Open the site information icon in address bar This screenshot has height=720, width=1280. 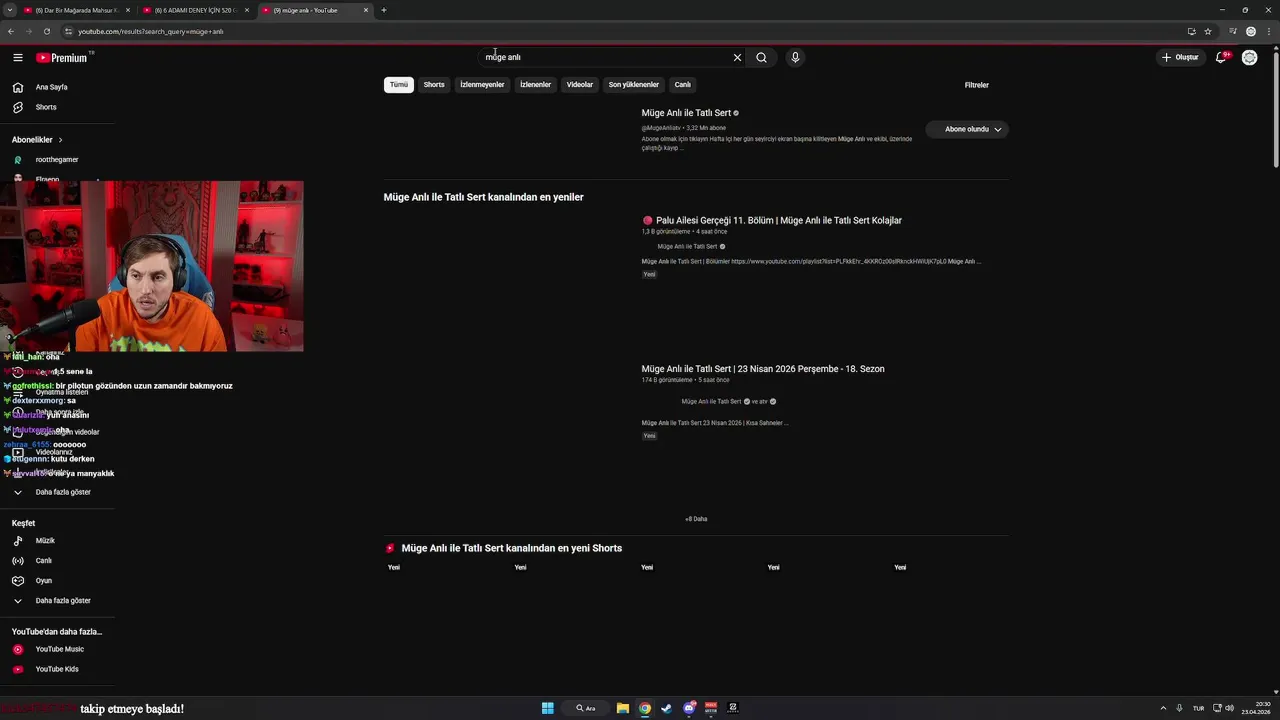coord(67,31)
